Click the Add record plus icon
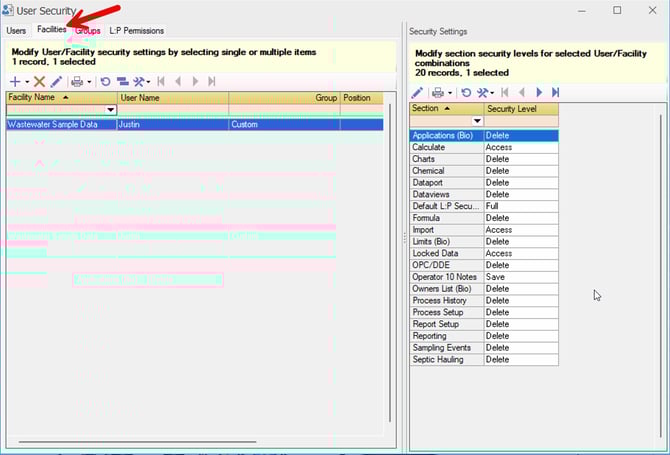The width and height of the screenshot is (670, 455). coord(14,81)
